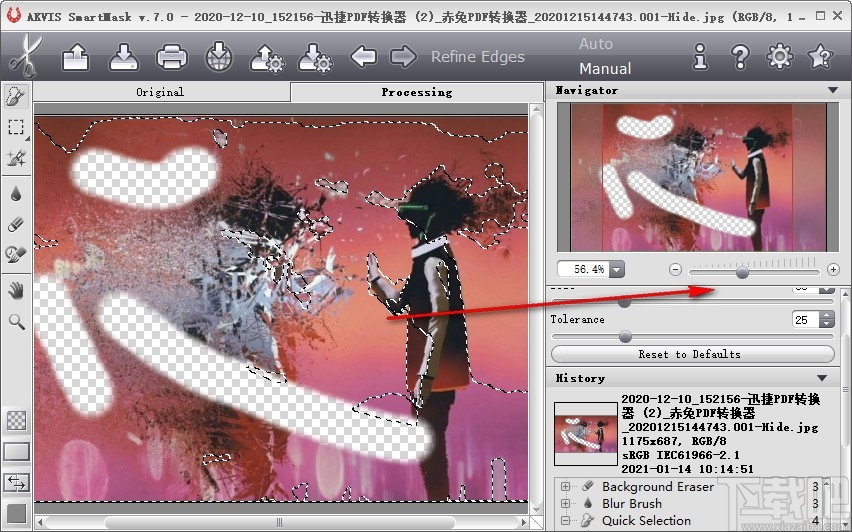Viewport: 852px width, 532px height.
Task: Click the Tolerance label
Action: (x=577, y=320)
